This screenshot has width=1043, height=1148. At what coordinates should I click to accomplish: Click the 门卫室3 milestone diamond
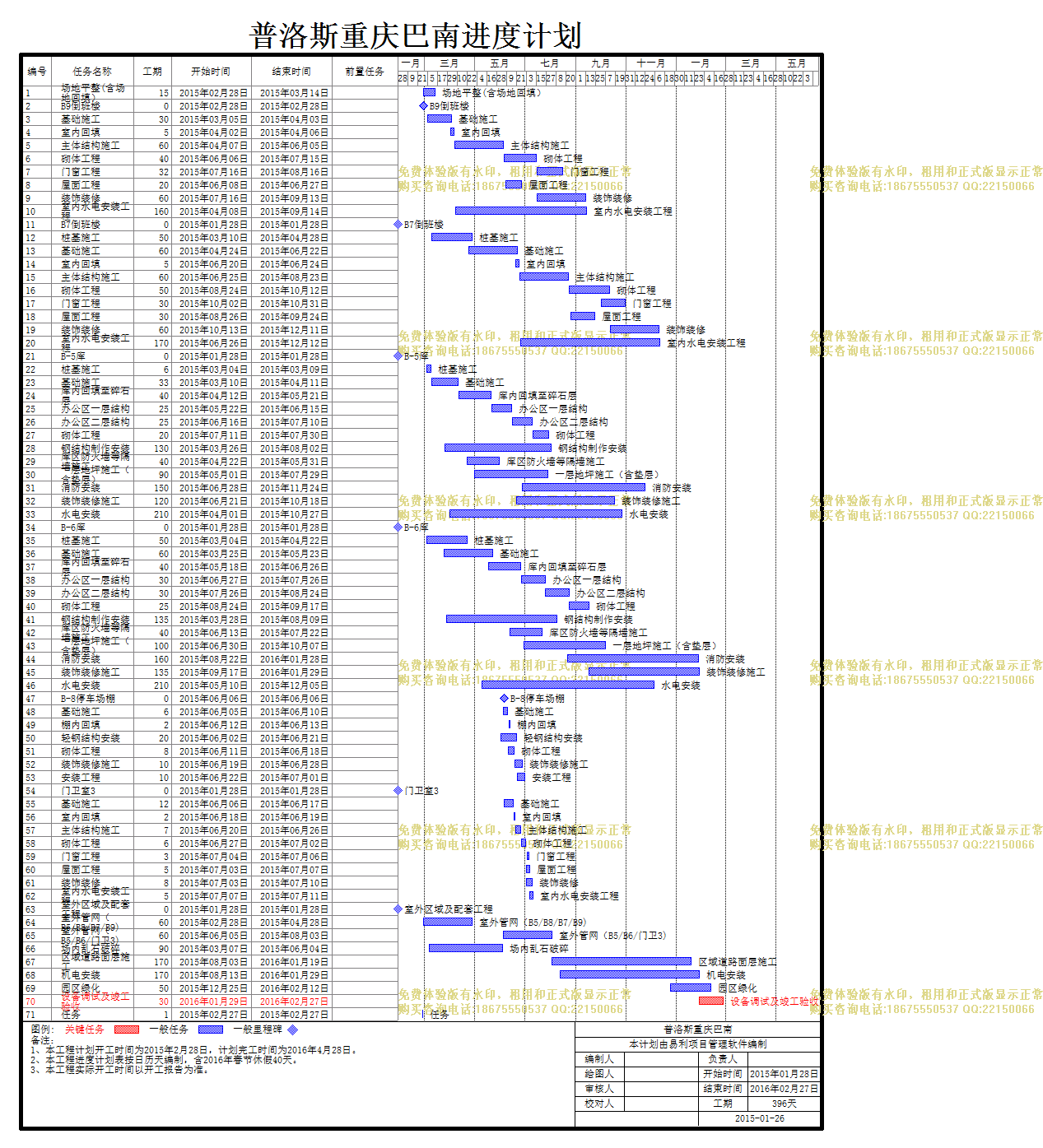pos(398,791)
